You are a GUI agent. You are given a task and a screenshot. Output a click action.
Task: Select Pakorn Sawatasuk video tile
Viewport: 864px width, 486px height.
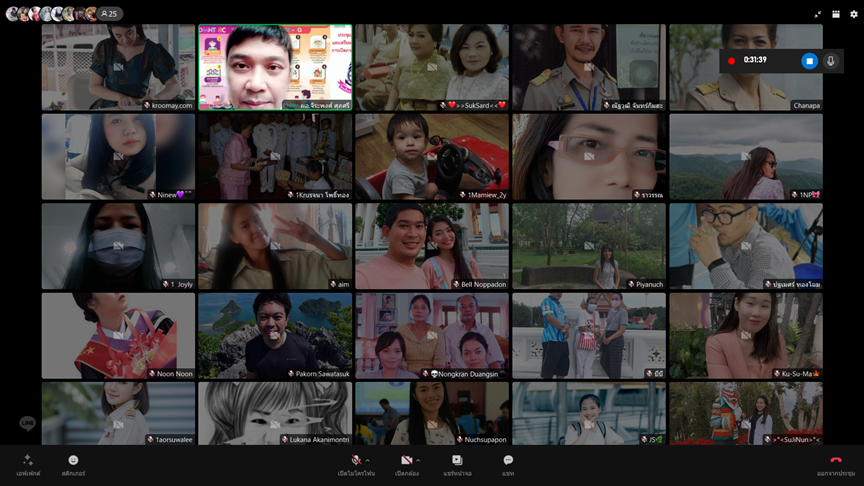(x=275, y=336)
